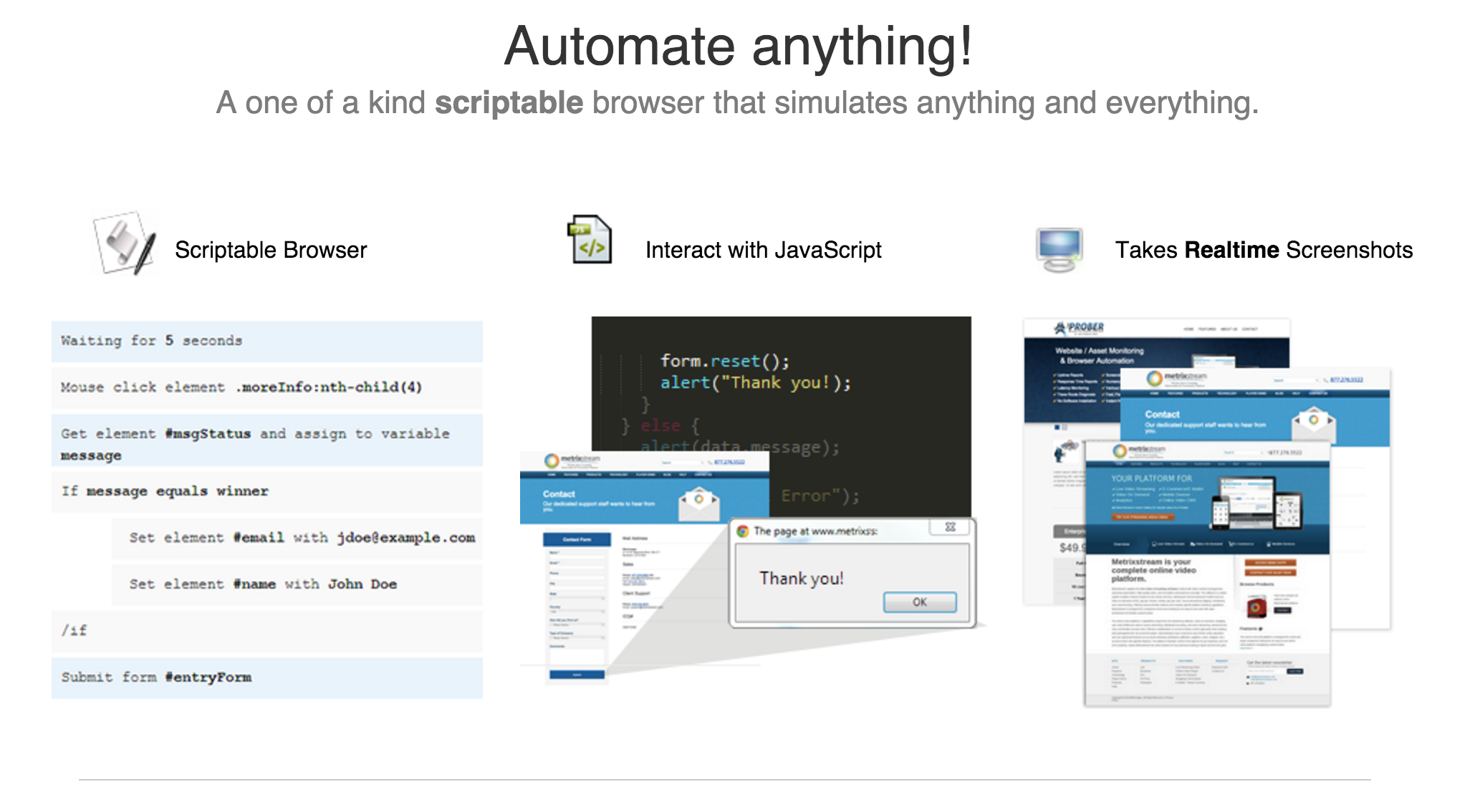Select the Set element #name step
The height and width of the screenshot is (812, 1480).
[x=297, y=584]
